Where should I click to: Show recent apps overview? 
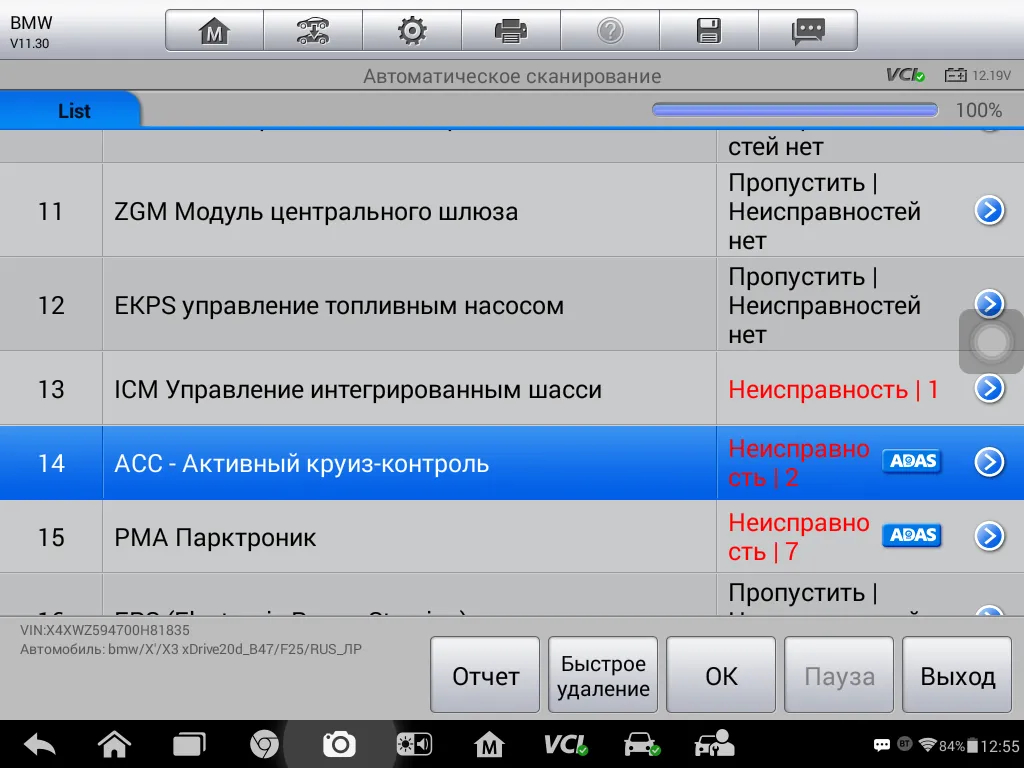coord(189,744)
